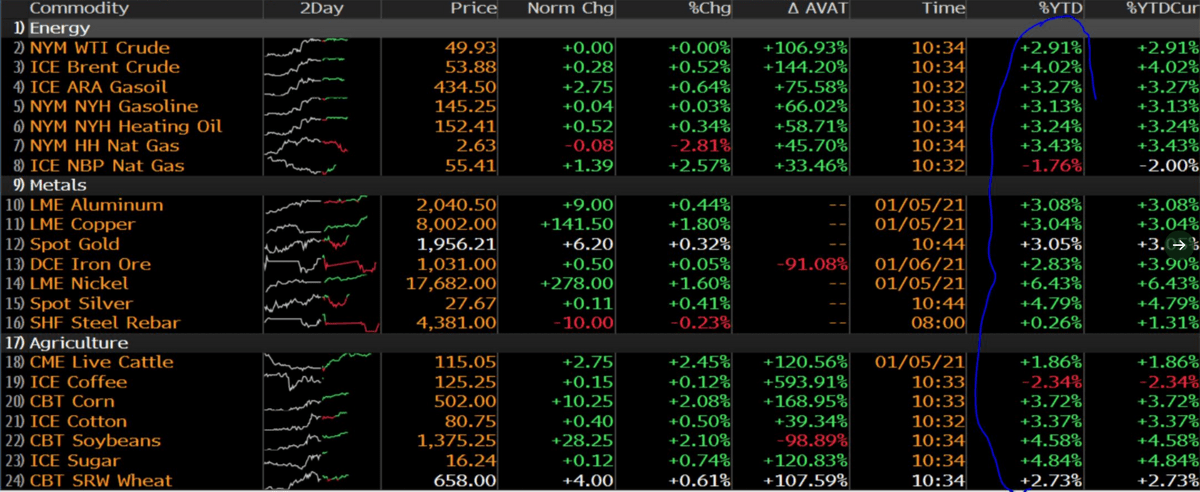Click the %YTD column header

1060,8
